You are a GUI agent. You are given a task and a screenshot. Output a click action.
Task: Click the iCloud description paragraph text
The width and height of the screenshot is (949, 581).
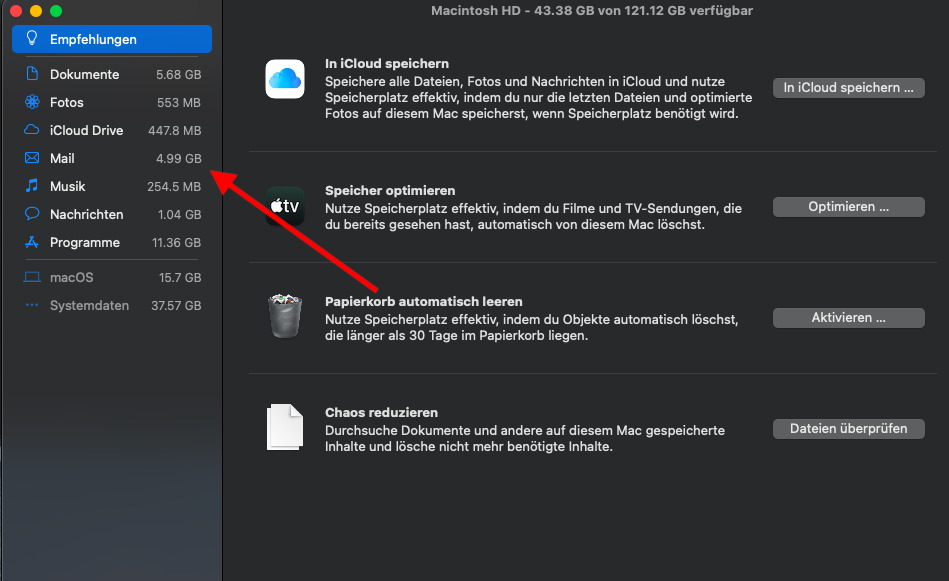click(539, 97)
